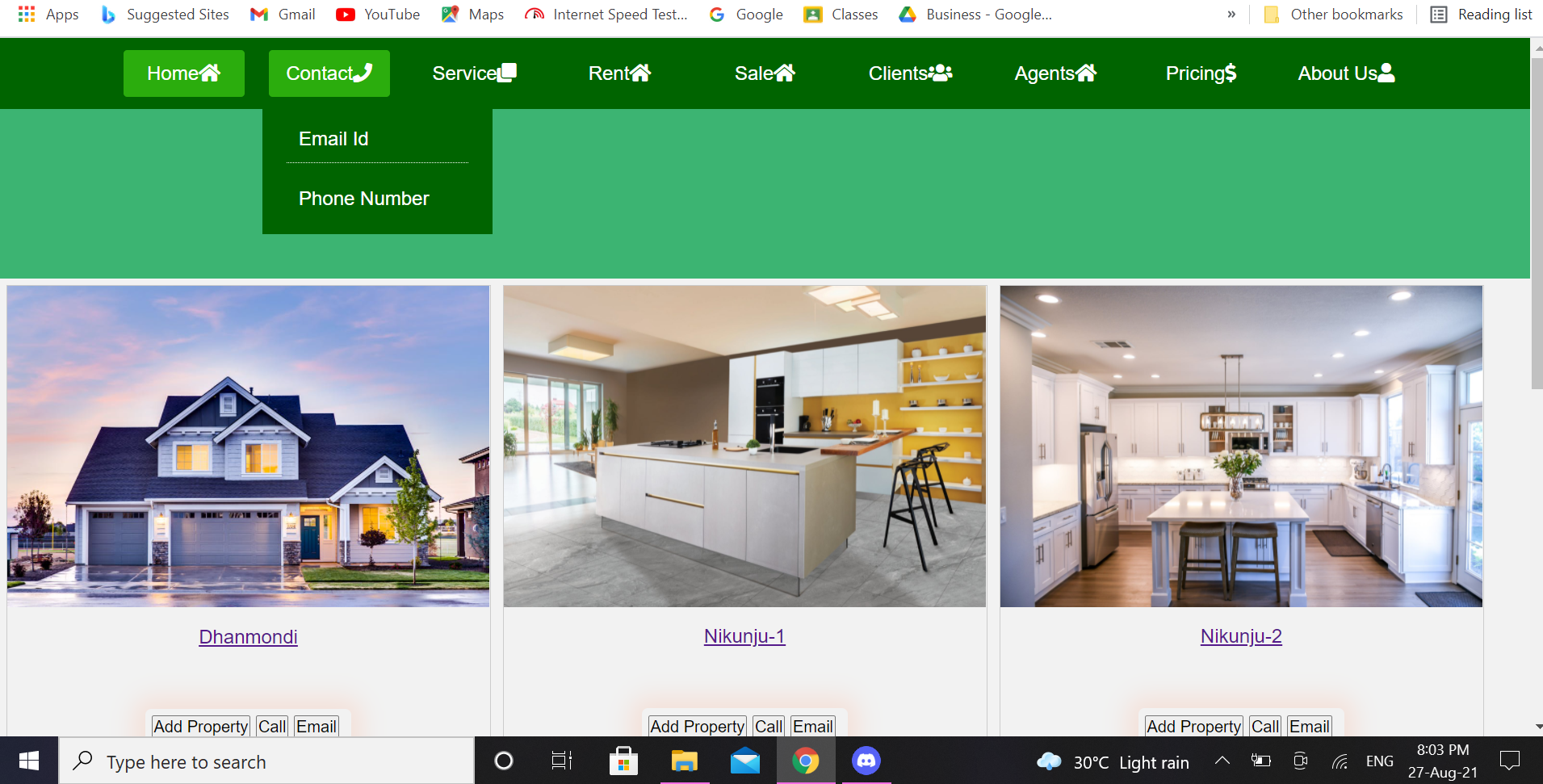Click the Windows taskbar search box
1543x784 pixels.
pos(266,761)
